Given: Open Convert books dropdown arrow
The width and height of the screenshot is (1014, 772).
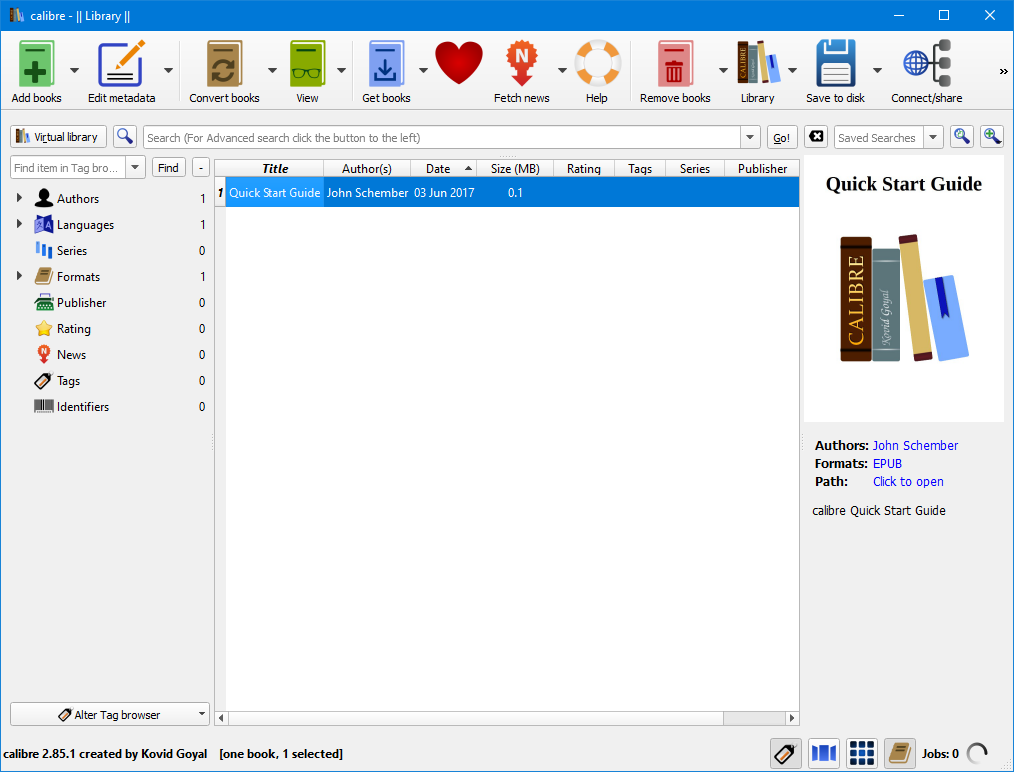Looking at the screenshot, I should (272, 70).
